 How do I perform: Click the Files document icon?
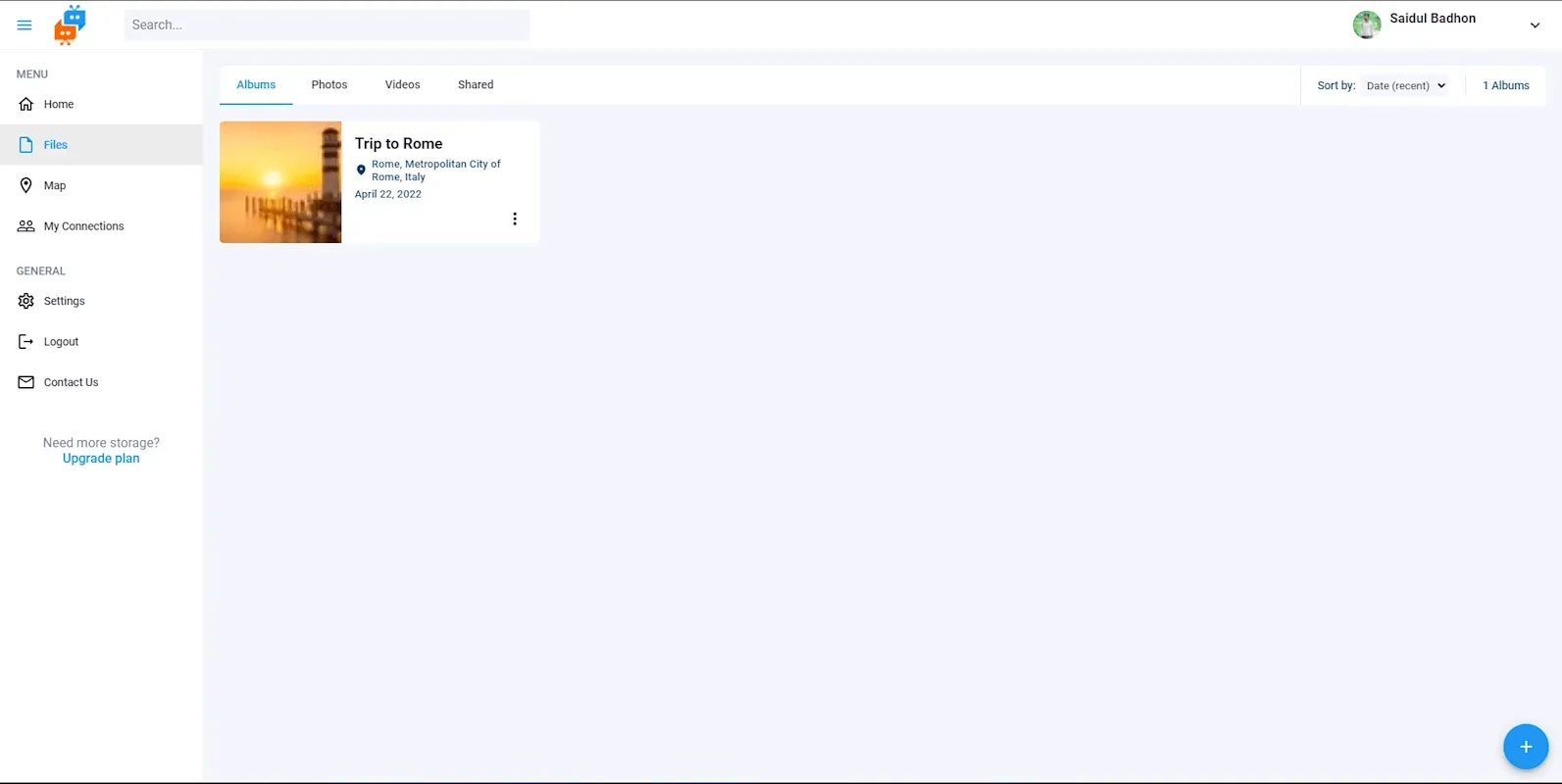coord(26,145)
